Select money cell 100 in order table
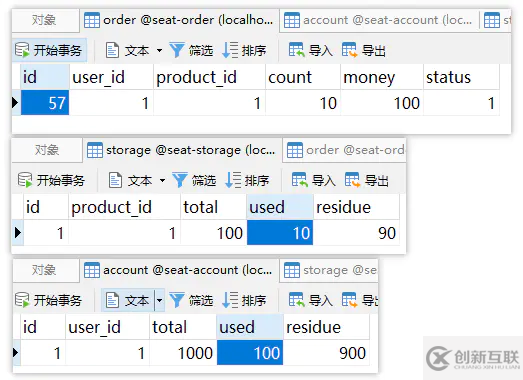 [382, 103]
